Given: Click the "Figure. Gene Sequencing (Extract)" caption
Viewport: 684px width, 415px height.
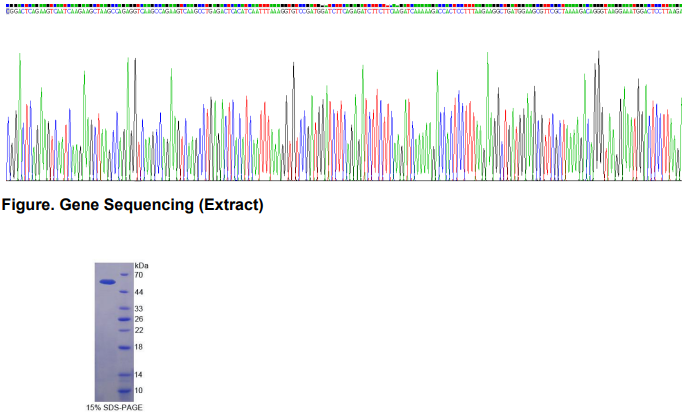Looking at the screenshot, I should 133,205.
